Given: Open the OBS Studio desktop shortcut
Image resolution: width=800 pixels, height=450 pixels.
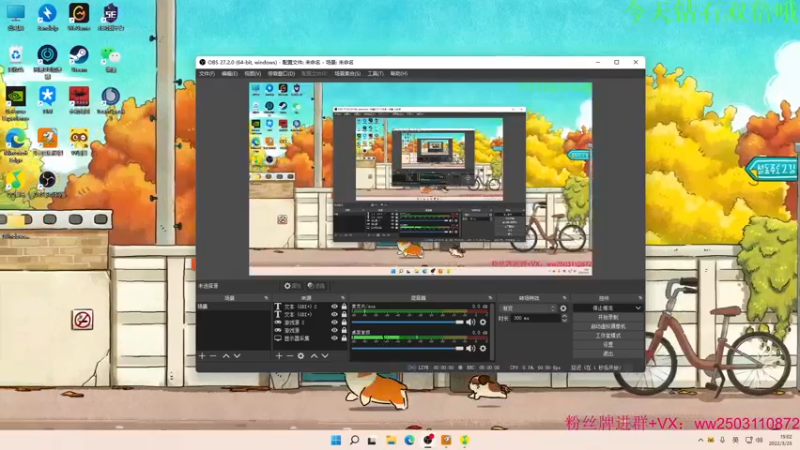Looking at the screenshot, I should (x=47, y=184).
